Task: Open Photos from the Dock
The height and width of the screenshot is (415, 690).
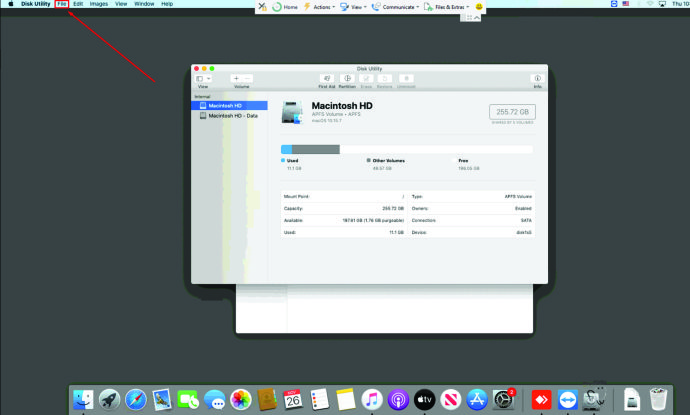Action: click(x=241, y=400)
